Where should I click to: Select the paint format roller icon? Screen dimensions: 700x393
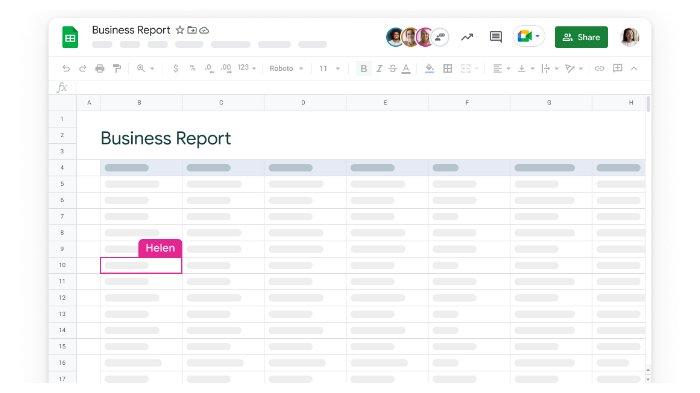tap(117, 68)
